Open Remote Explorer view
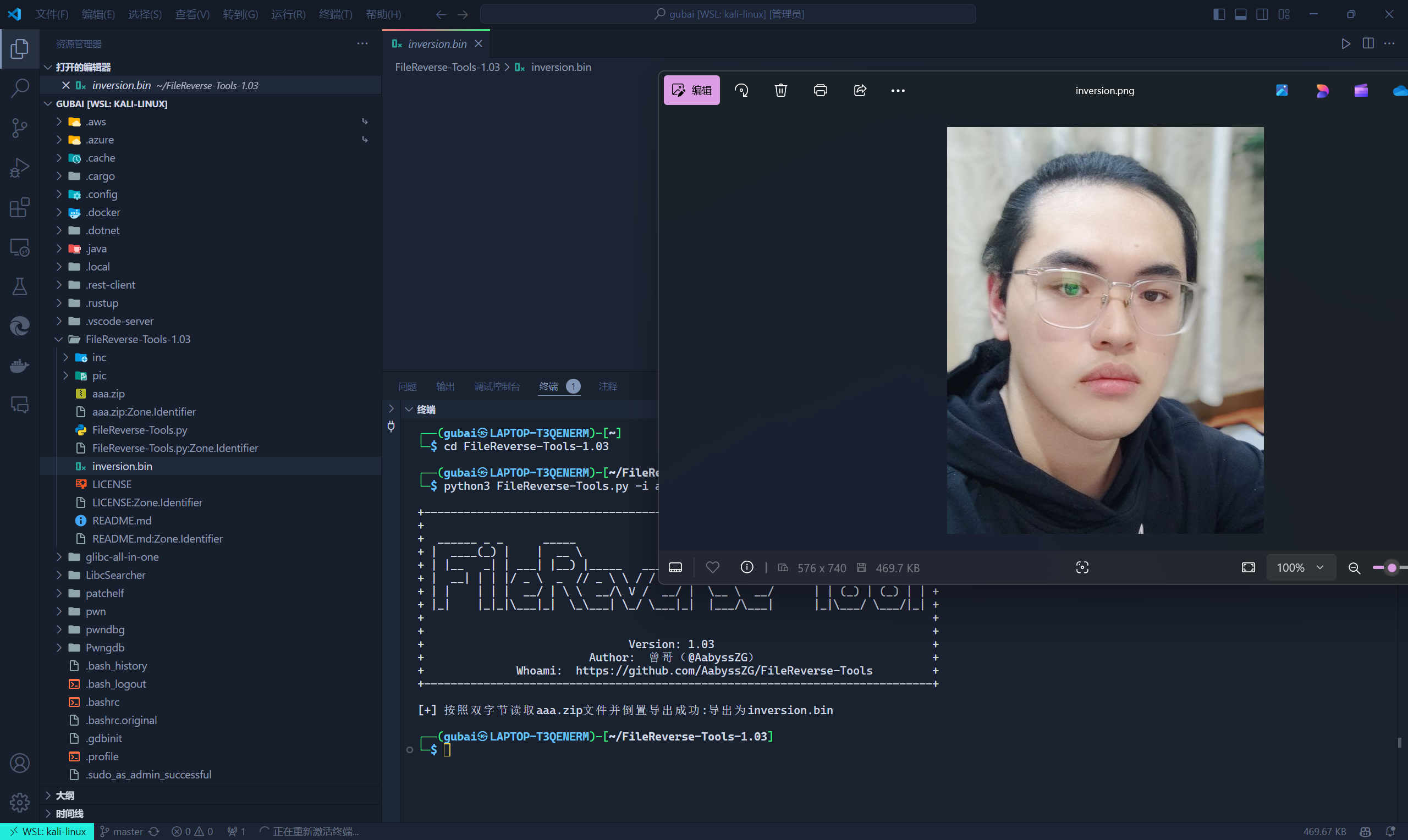Viewport: 1408px width, 840px height. point(20,247)
